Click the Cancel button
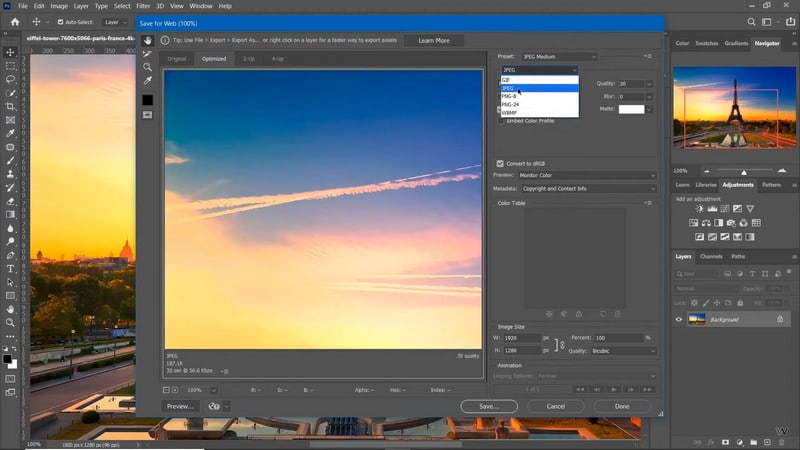Viewport: 800px width, 450px height. [x=556, y=406]
